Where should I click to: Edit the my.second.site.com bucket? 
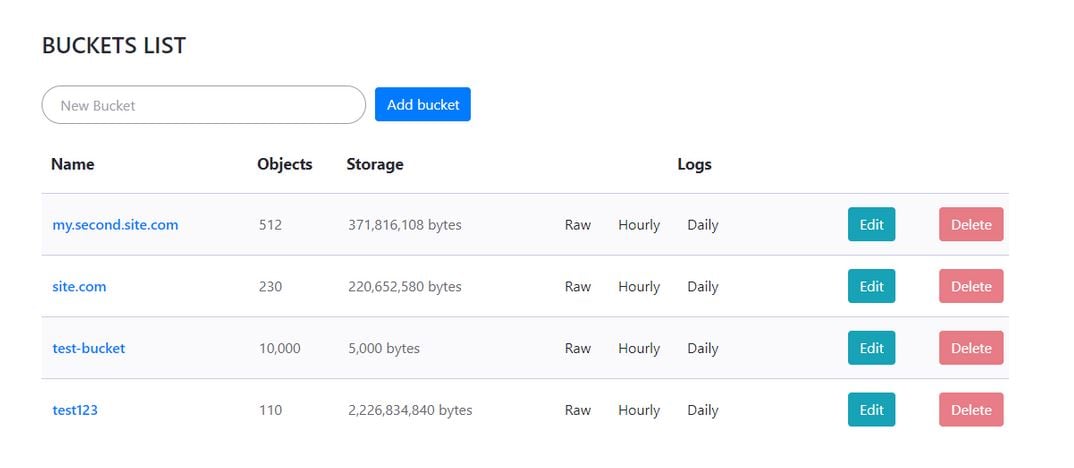tap(871, 224)
